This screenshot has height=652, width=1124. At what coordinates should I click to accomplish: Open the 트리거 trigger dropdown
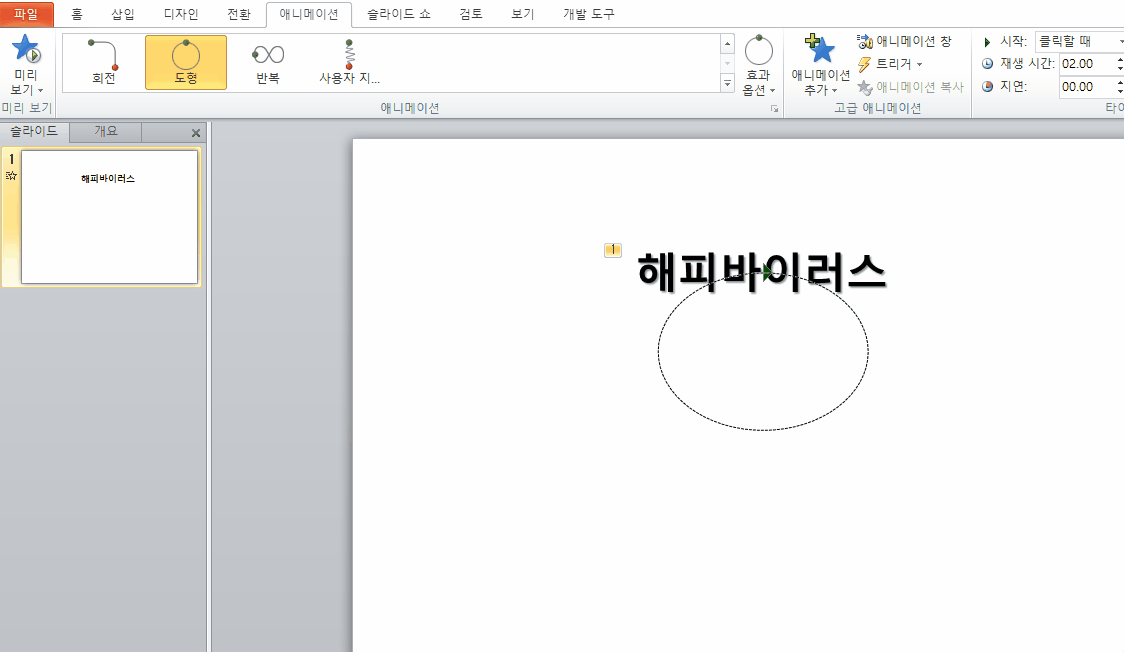[x=890, y=64]
